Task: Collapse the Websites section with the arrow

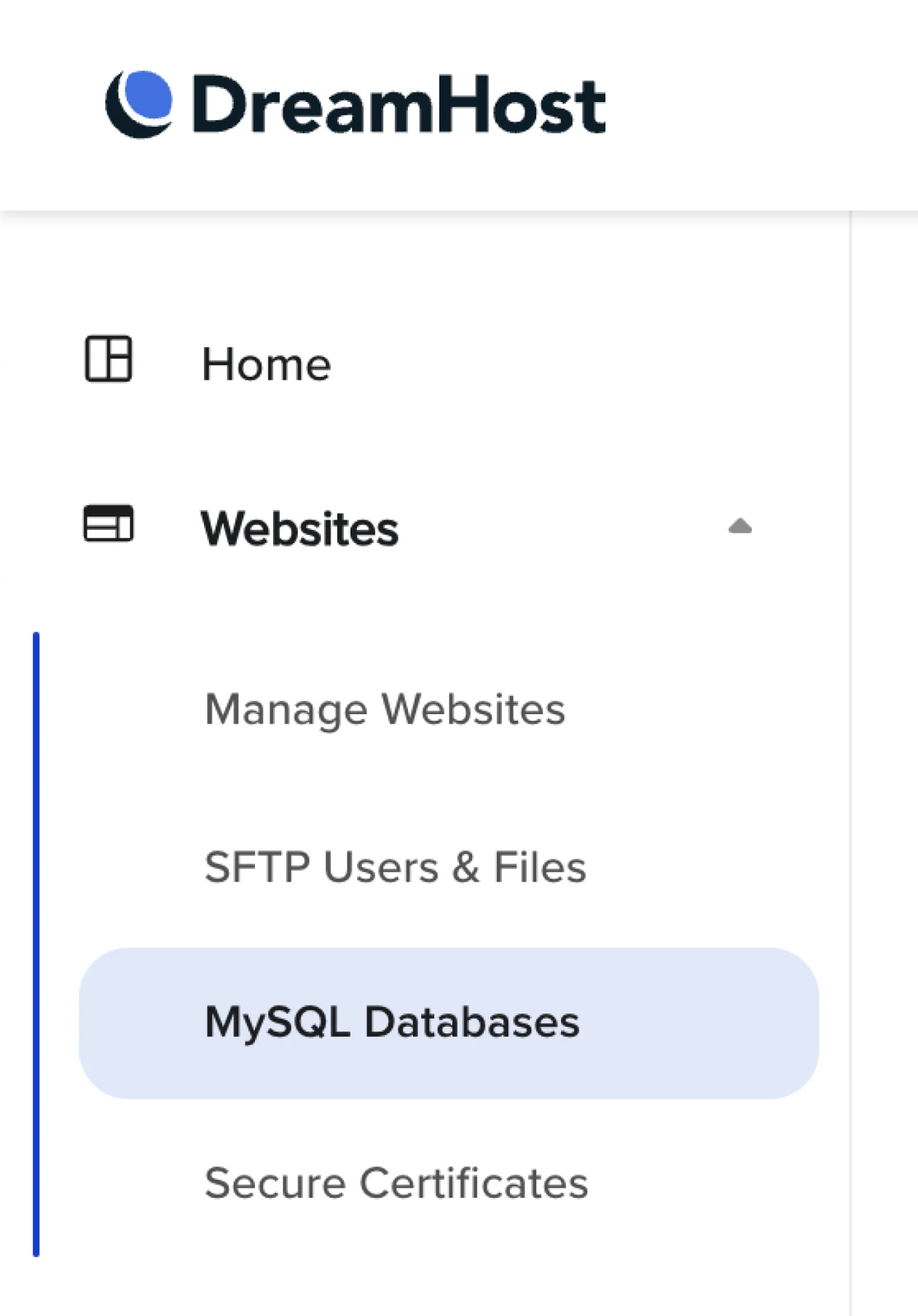Action: click(x=739, y=526)
